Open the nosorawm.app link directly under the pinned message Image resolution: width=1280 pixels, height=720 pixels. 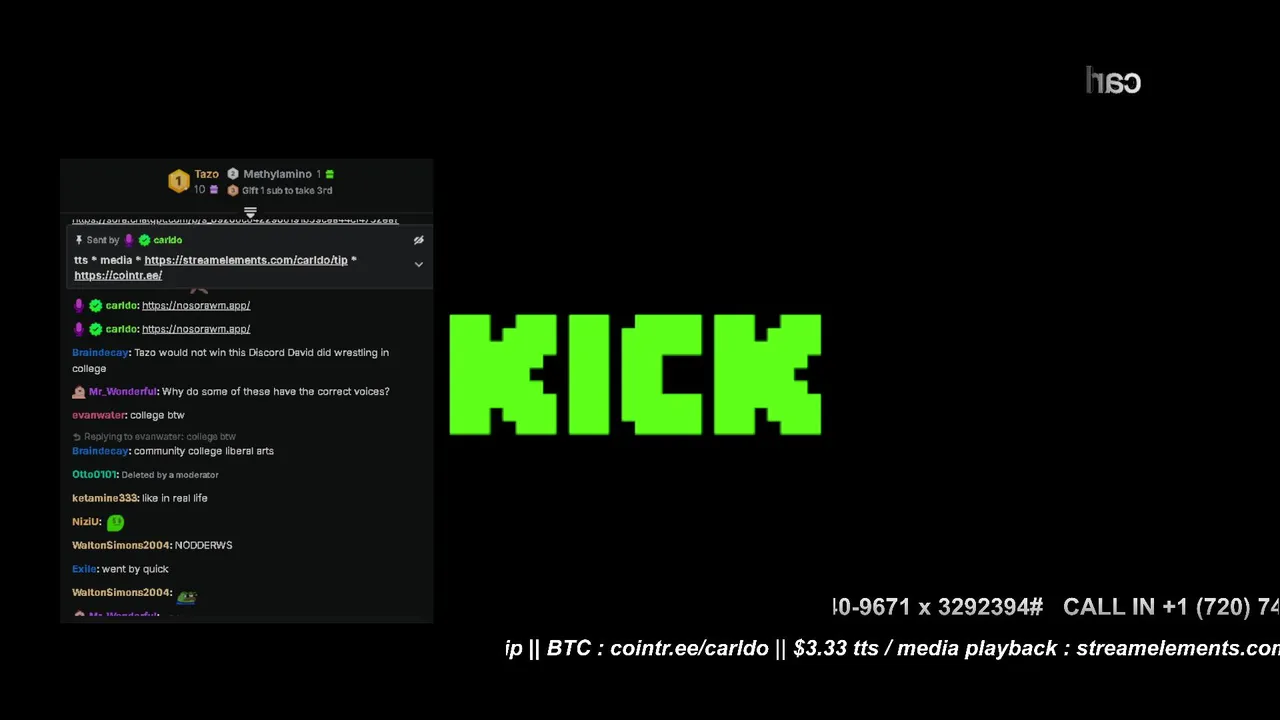point(196,305)
